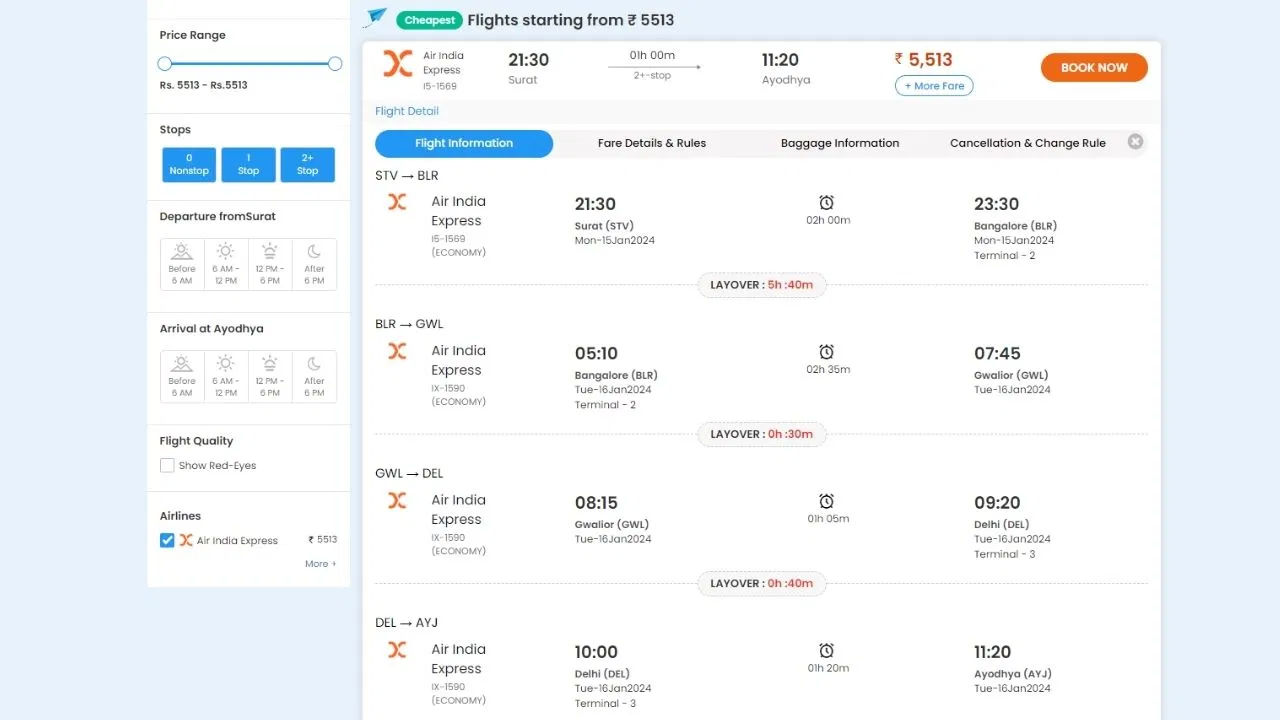Click the ₹ 5,513 fare price
This screenshot has height=720, width=1280.
click(923, 59)
